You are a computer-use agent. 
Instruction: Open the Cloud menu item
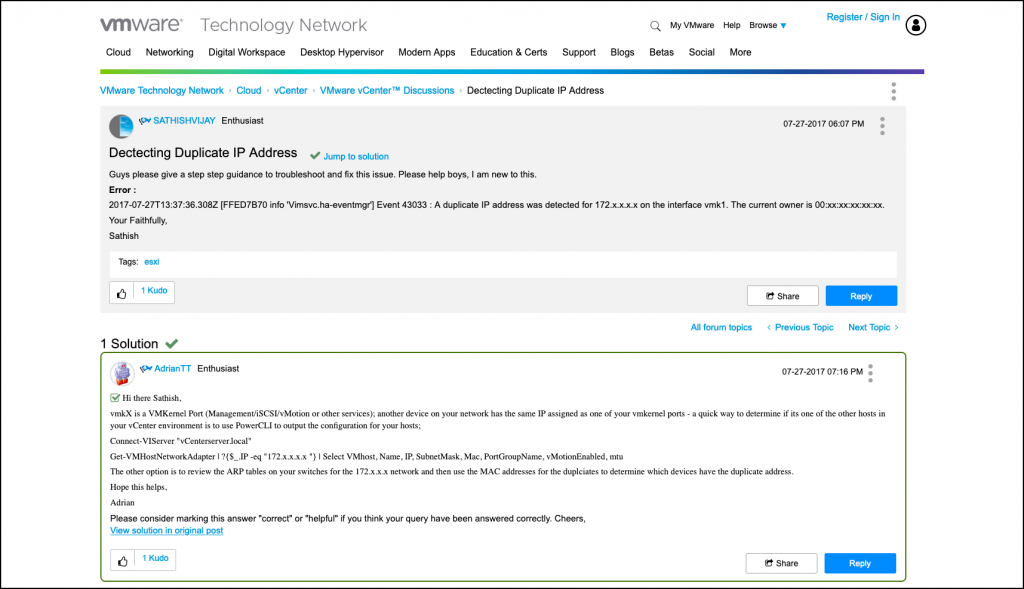coord(118,52)
